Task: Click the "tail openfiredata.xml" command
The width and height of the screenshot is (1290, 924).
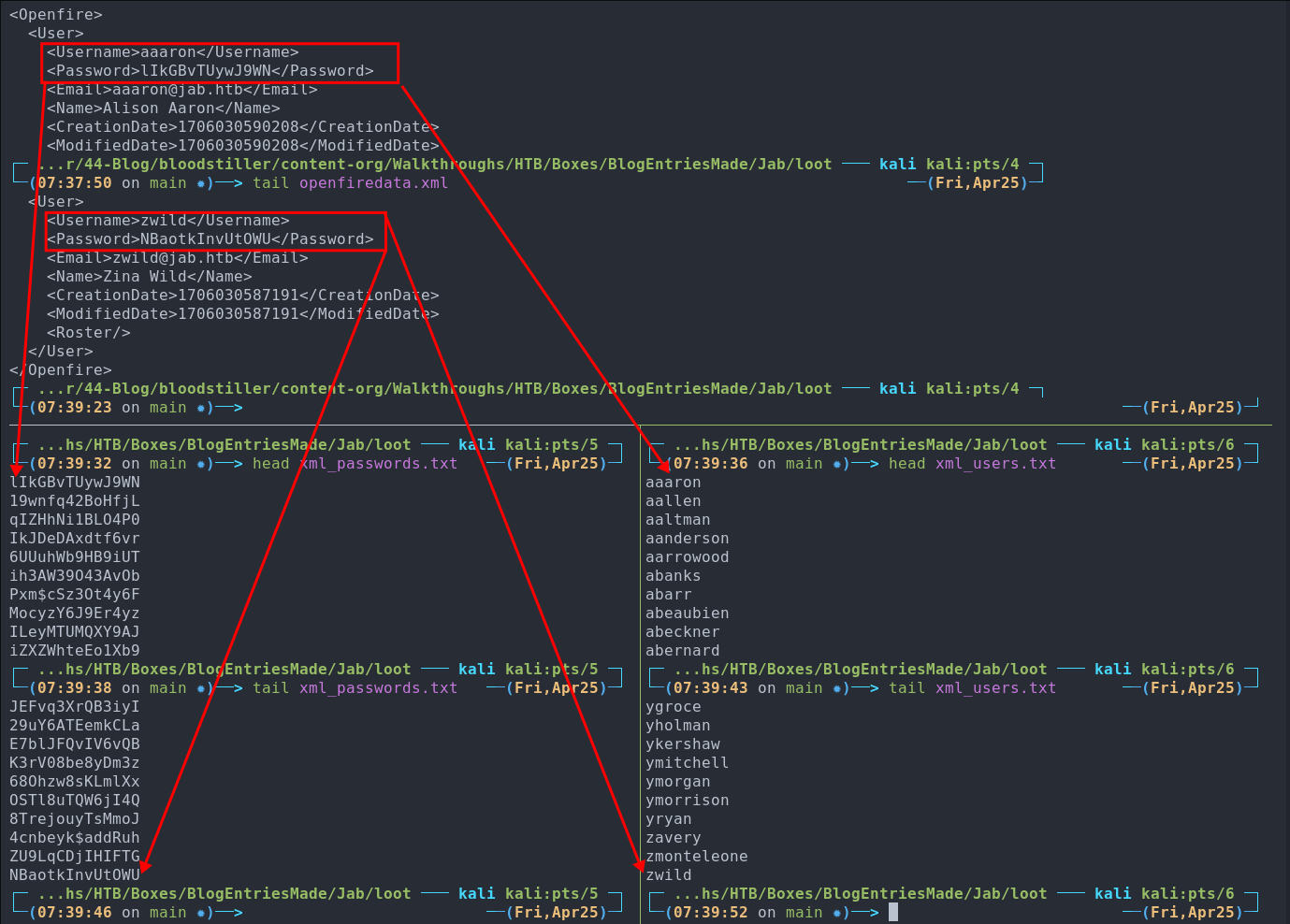Action: point(350,183)
